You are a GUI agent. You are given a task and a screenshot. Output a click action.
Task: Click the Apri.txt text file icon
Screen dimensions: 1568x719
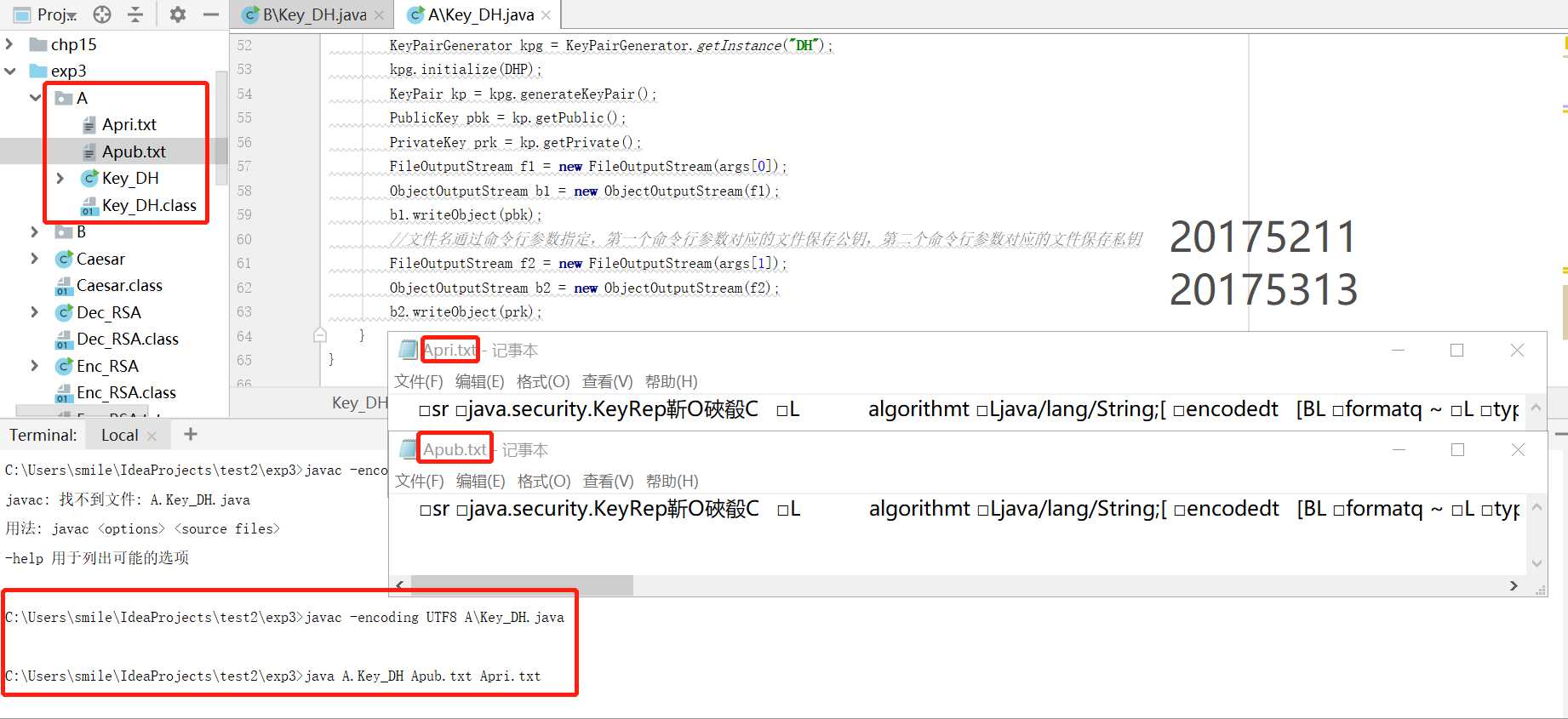tap(89, 125)
